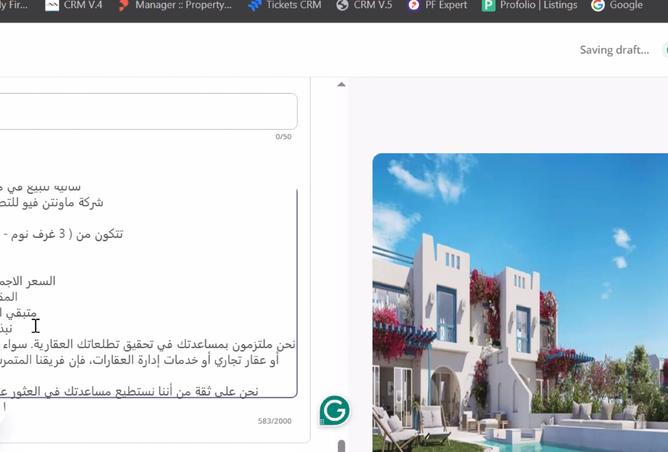
Task: Click the PF Expert round favicon
Action: (414, 5)
